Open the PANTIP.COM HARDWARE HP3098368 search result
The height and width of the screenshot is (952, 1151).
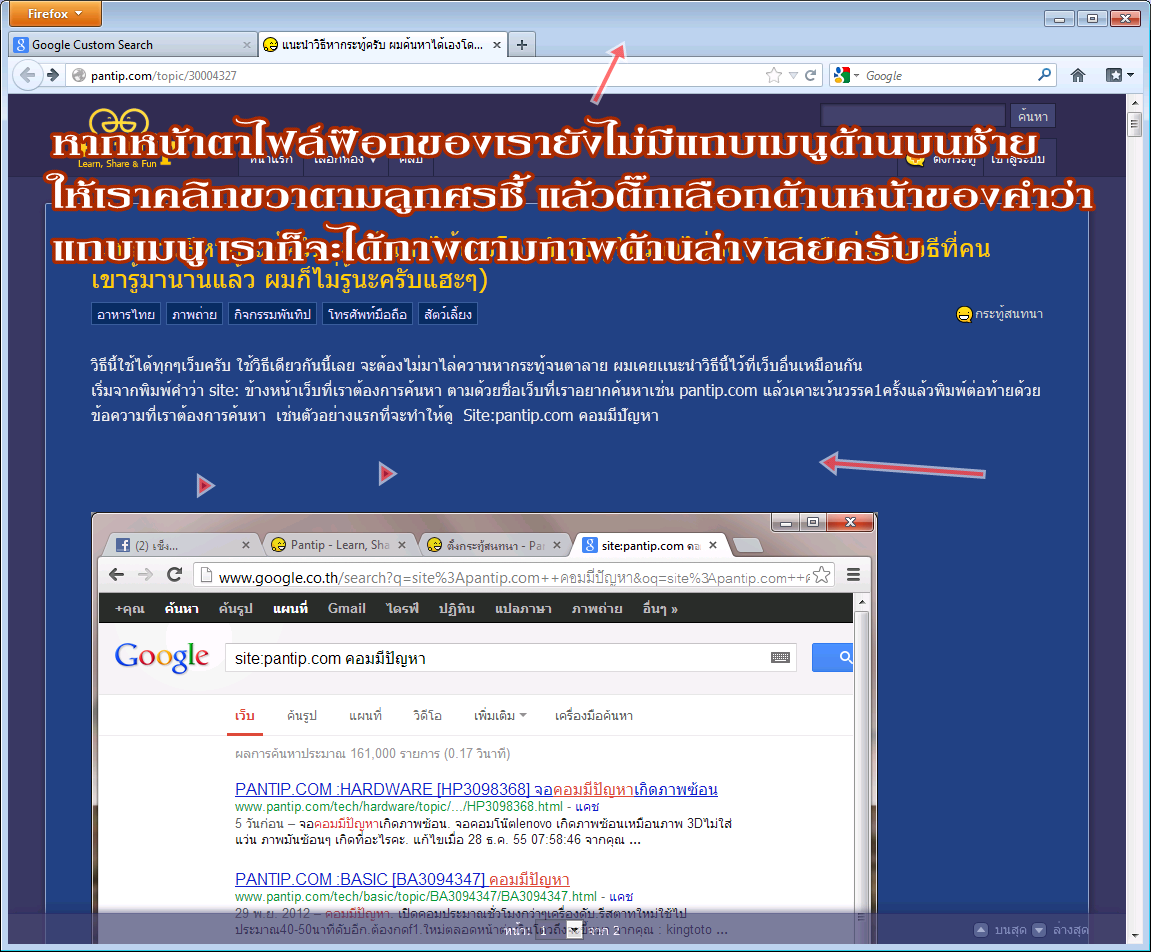pos(476,789)
